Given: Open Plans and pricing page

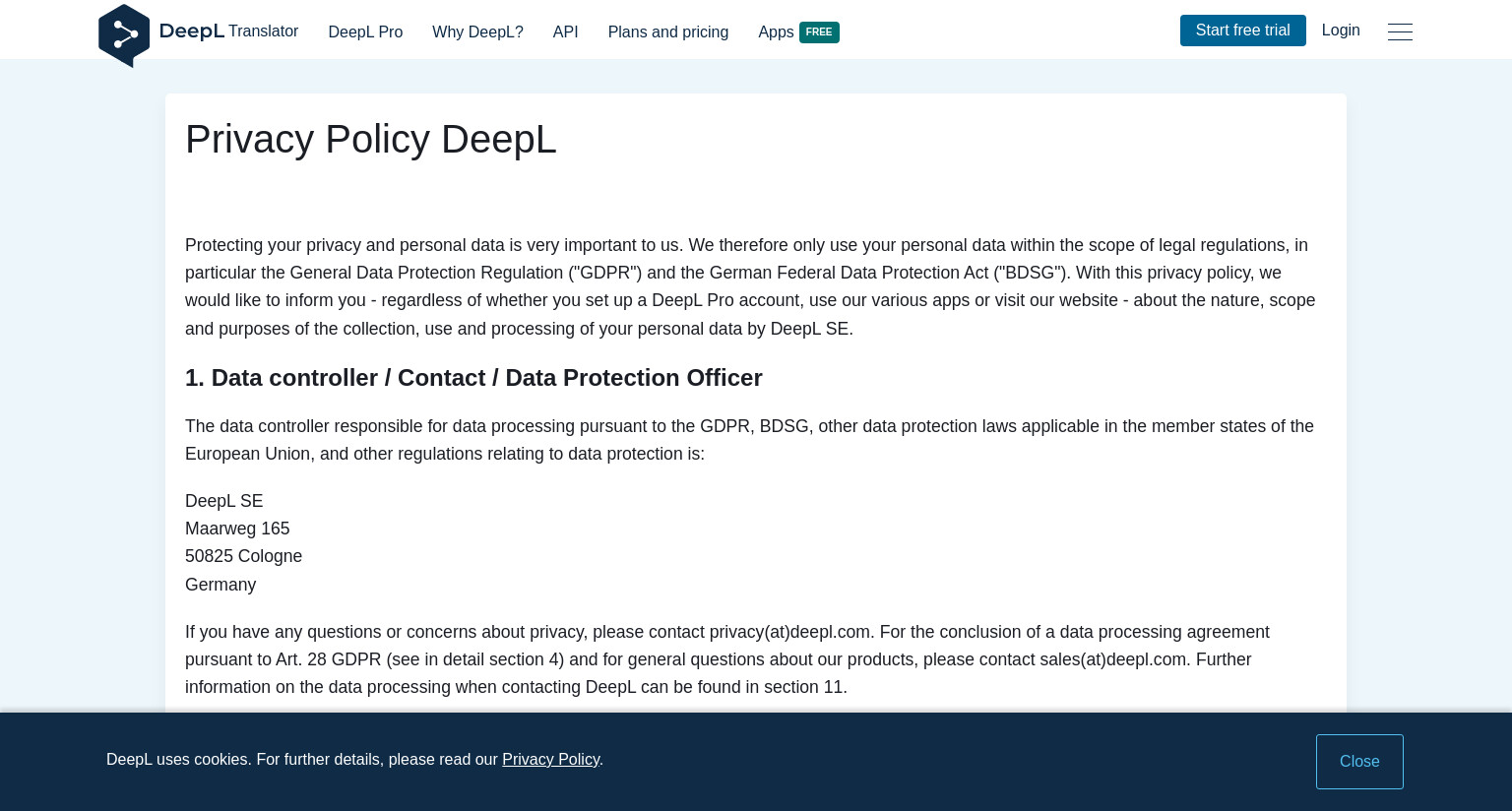Looking at the screenshot, I should coord(668,32).
